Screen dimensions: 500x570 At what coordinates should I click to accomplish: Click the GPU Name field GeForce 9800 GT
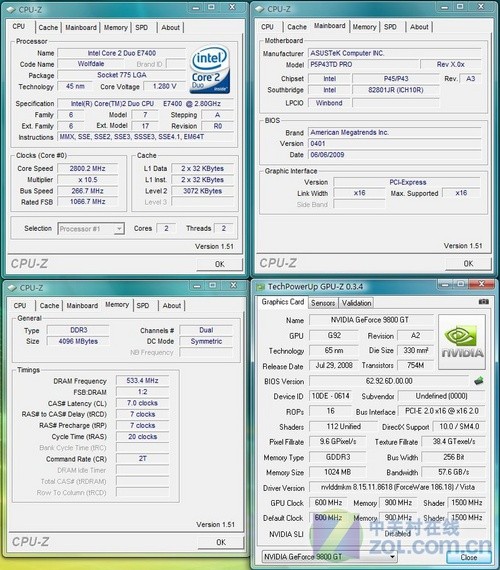(x=371, y=320)
